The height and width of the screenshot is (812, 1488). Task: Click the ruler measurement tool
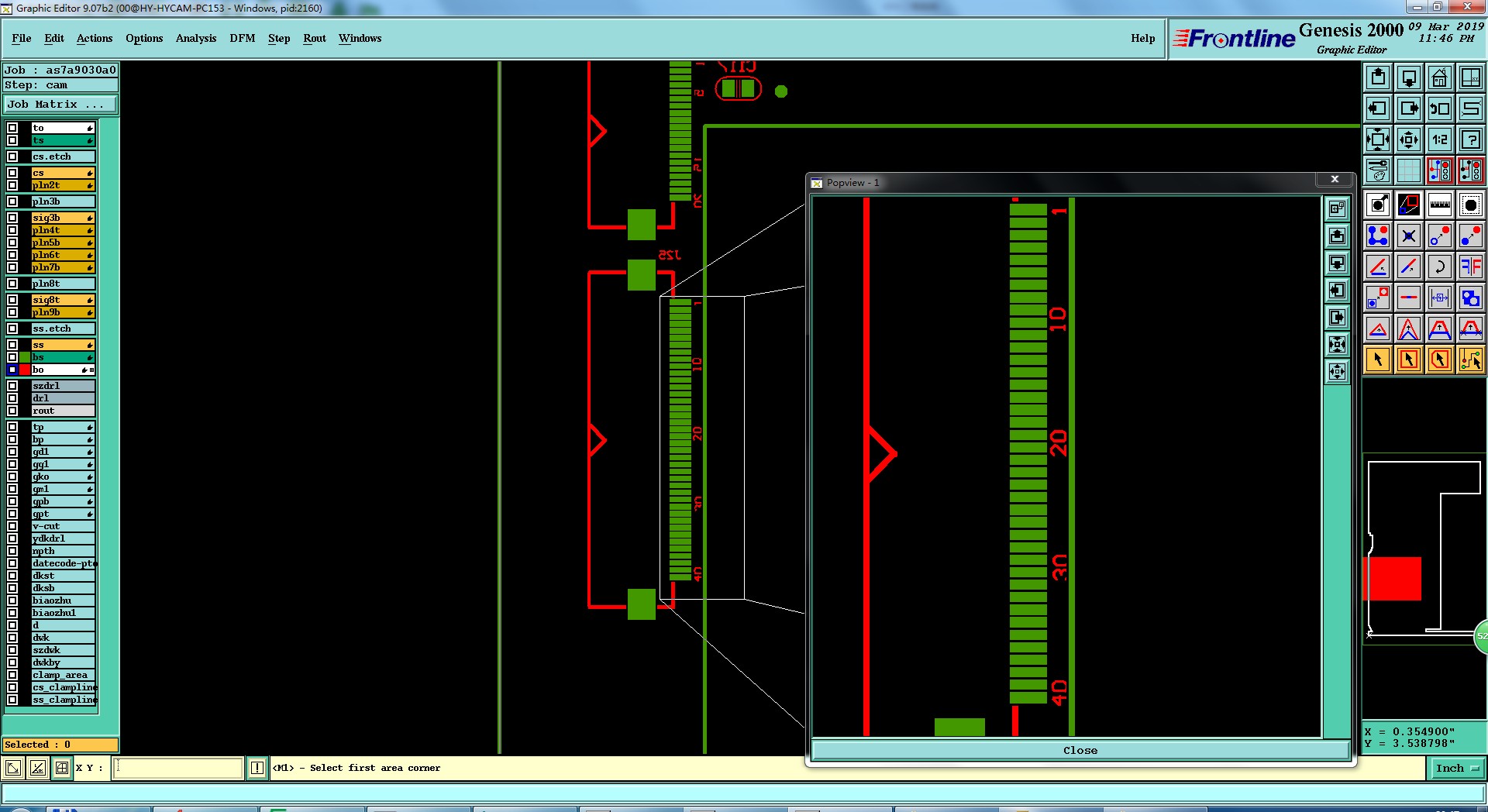coord(1440,205)
